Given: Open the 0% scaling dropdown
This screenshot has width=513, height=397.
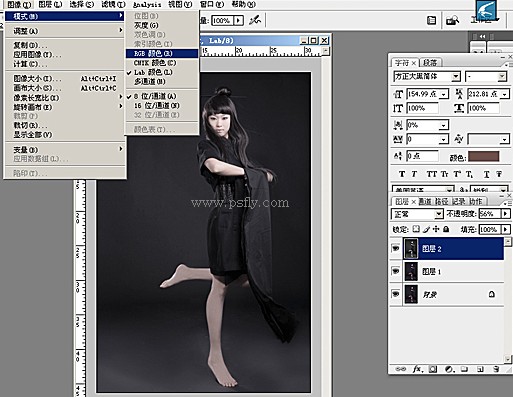Looking at the screenshot, I should [x=444, y=125].
